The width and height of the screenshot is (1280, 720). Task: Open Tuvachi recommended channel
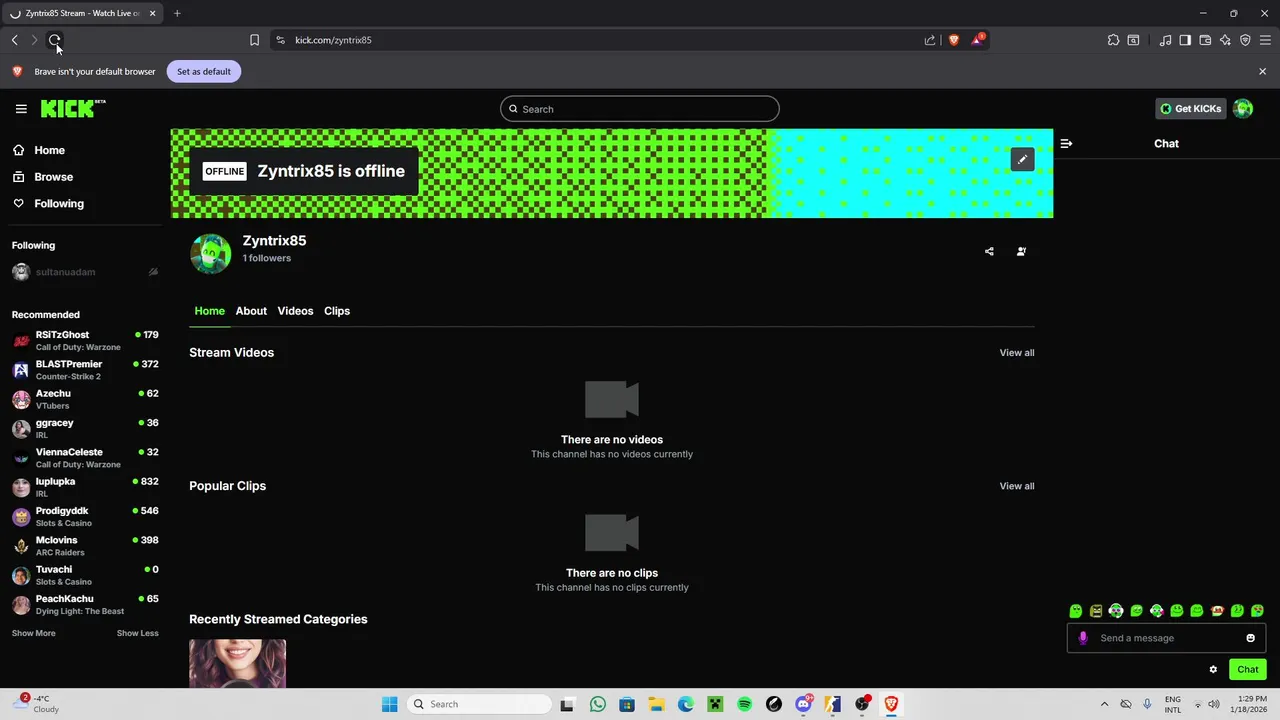tap(85, 575)
